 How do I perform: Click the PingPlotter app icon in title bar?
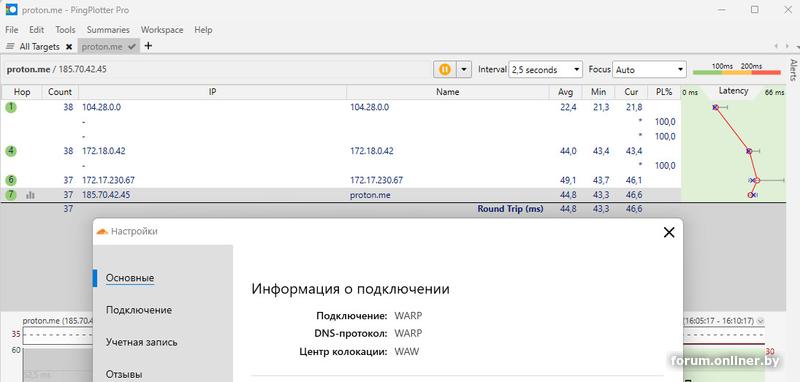coord(11,9)
